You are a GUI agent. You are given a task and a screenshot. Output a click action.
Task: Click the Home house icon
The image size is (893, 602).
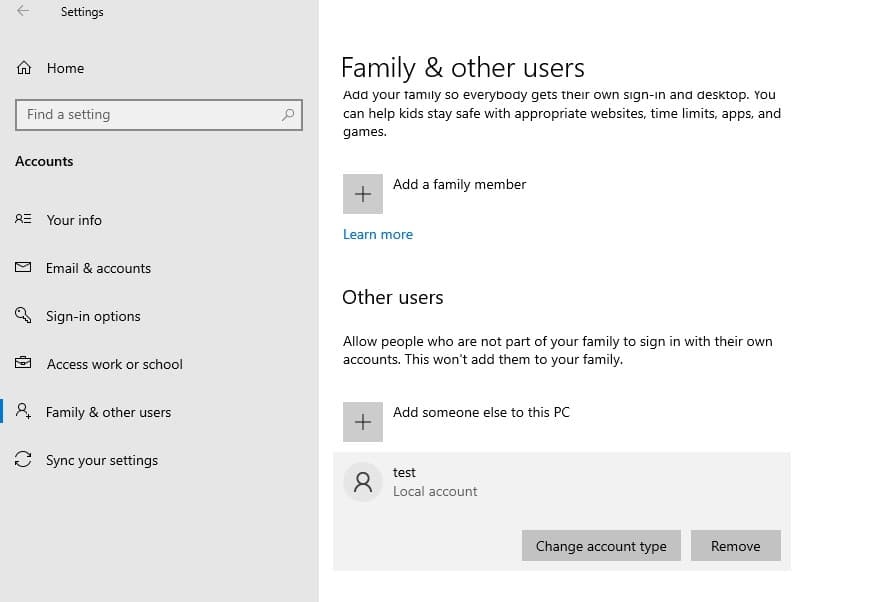(x=24, y=68)
